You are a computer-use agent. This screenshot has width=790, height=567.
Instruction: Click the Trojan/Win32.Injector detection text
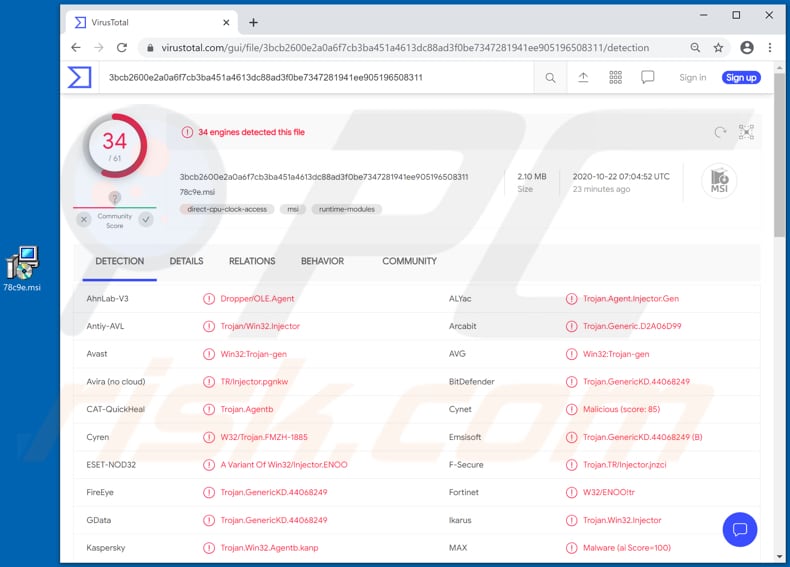[x=260, y=327]
